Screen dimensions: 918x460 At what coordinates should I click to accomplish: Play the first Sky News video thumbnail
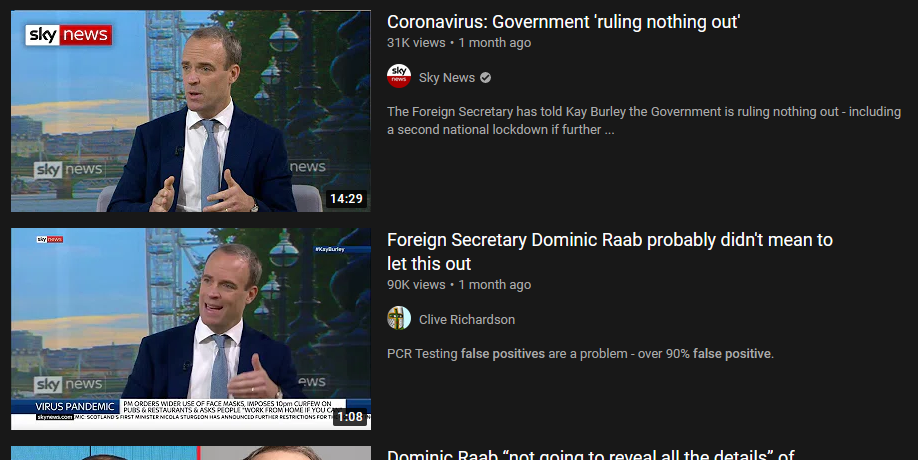point(191,111)
